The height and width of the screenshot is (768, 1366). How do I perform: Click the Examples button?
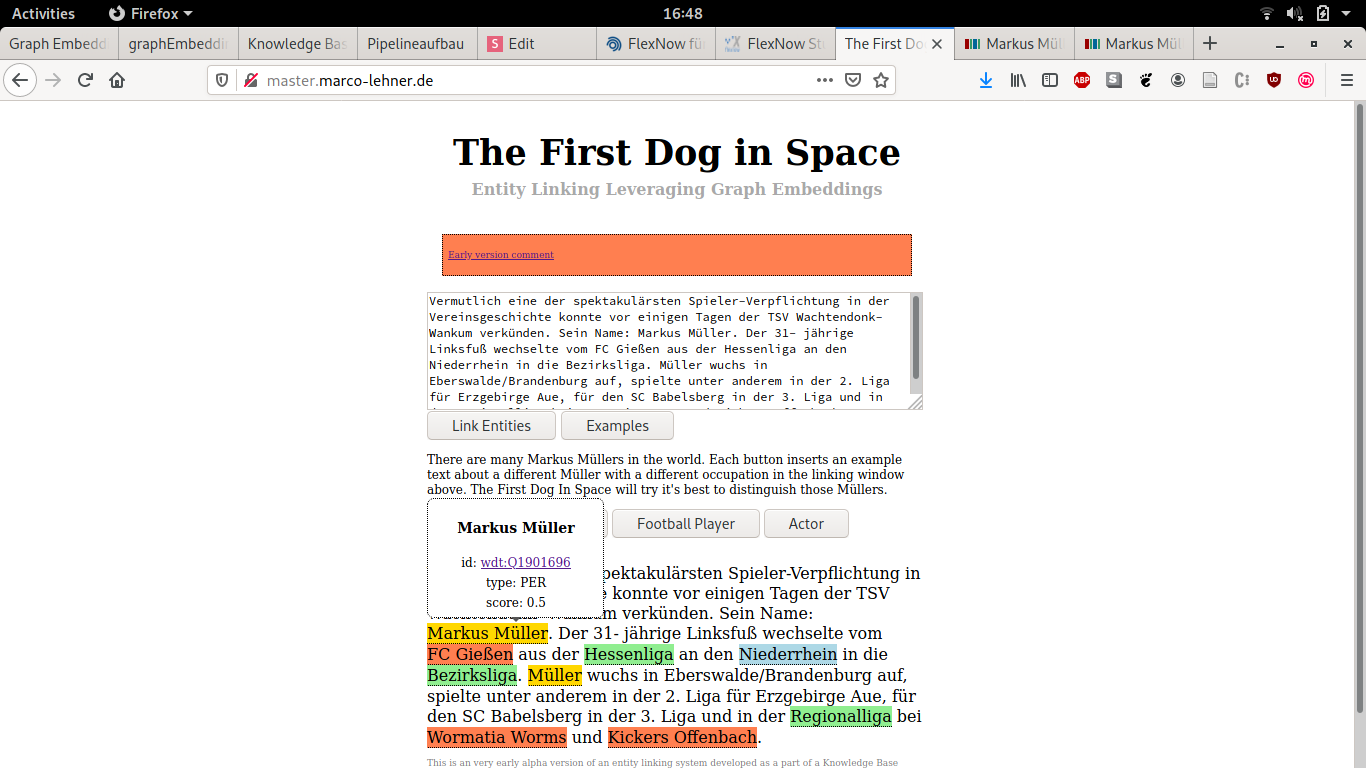point(617,425)
